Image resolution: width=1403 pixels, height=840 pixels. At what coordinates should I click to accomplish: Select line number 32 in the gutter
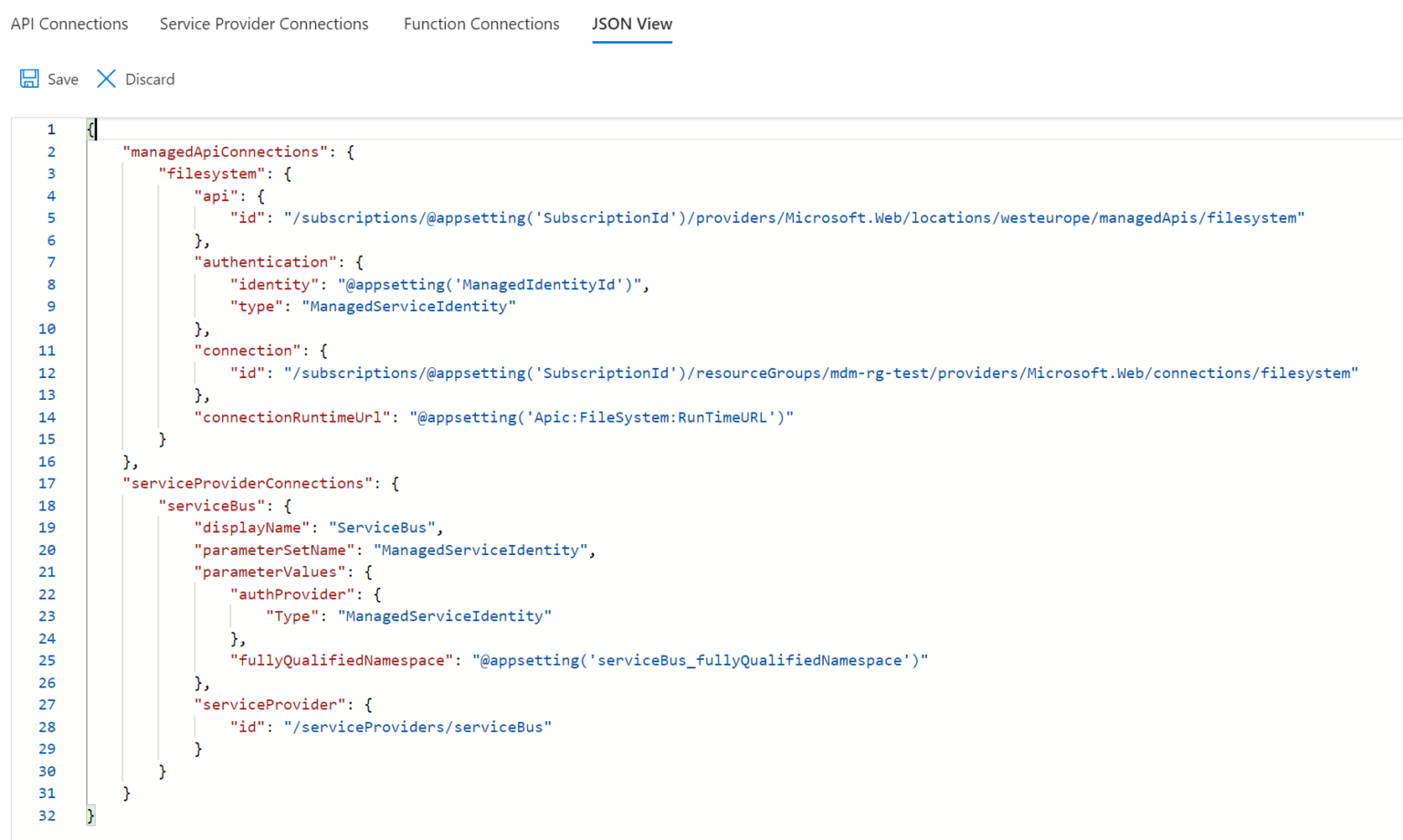pyautogui.click(x=47, y=815)
